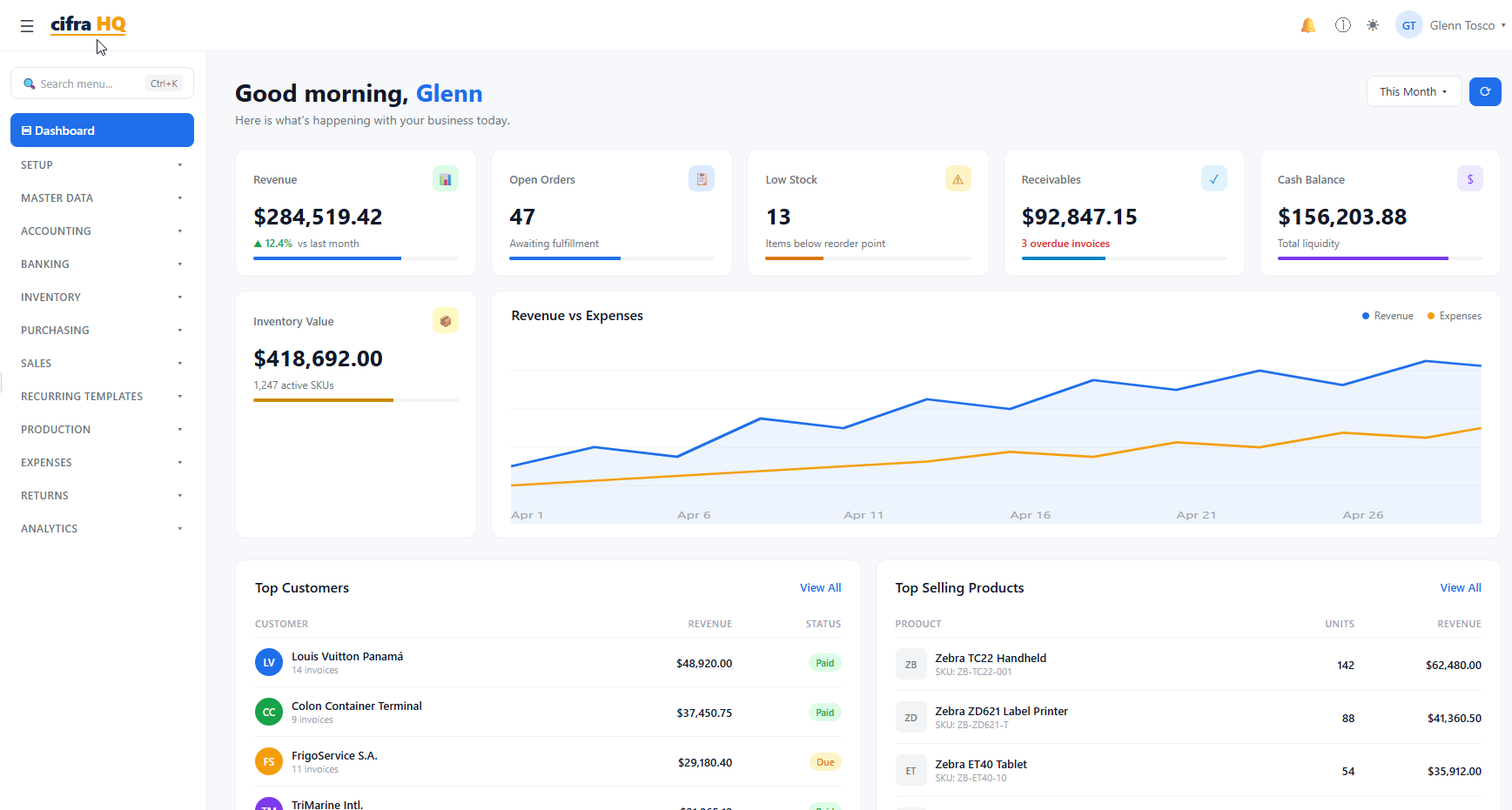Open the Zebra TC22 Handheld product
The width and height of the screenshot is (1512, 810).
pyautogui.click(x=991, y=658)
